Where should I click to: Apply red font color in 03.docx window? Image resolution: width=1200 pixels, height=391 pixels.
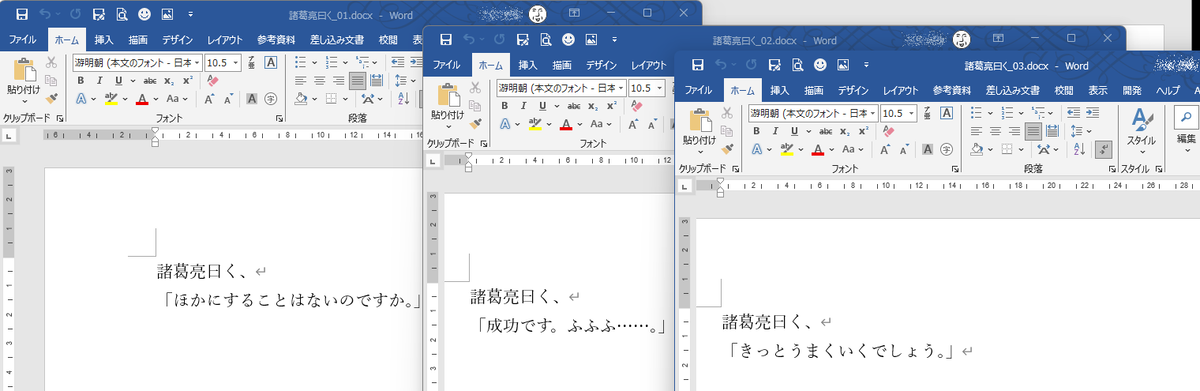[818, 150]
